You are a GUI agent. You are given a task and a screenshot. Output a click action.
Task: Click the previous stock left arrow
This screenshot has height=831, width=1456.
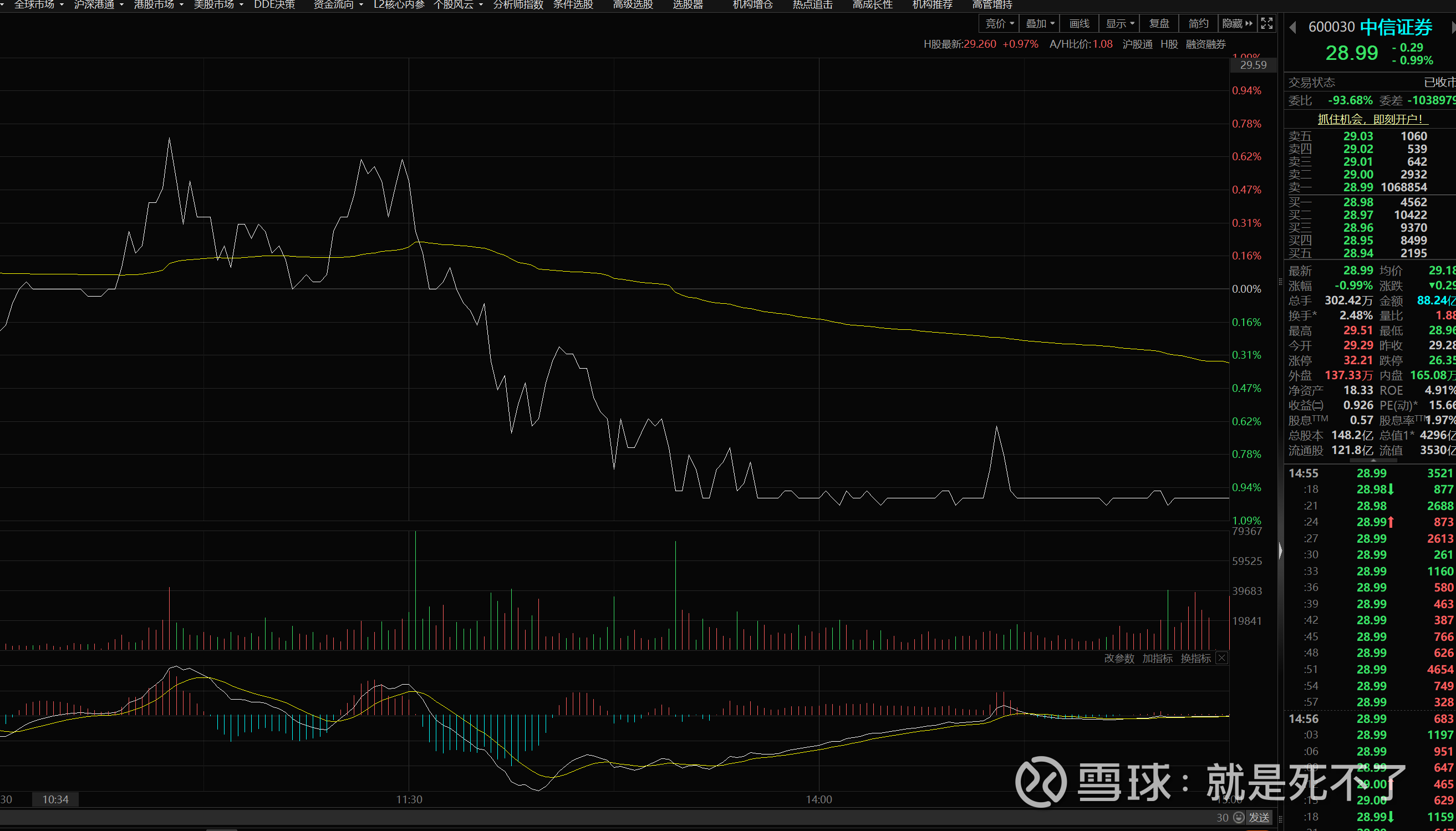pos(1293,27)
